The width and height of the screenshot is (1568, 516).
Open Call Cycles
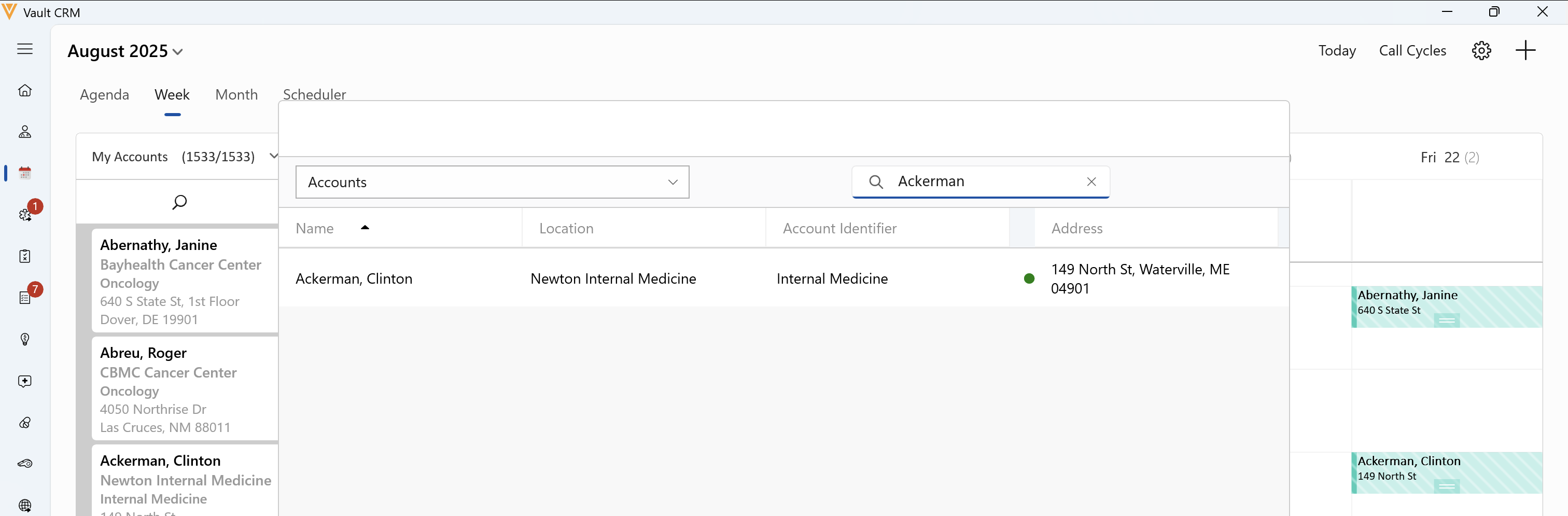[1411, 51]
